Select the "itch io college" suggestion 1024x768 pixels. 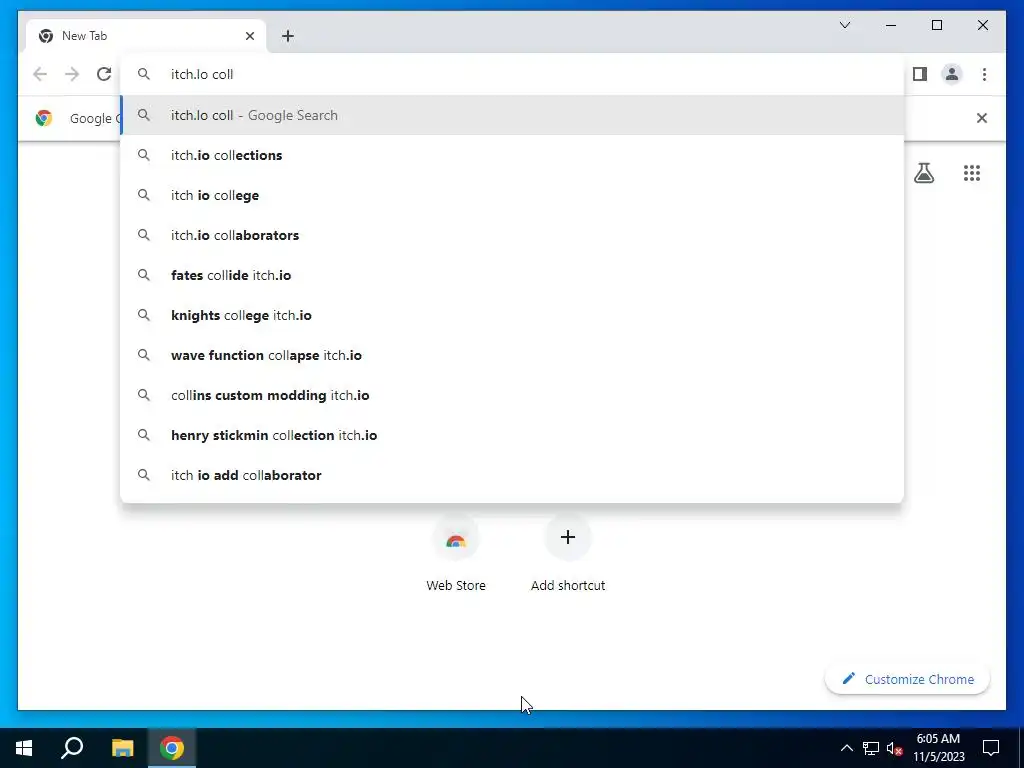pyautogui.click(x=512, y=195)
